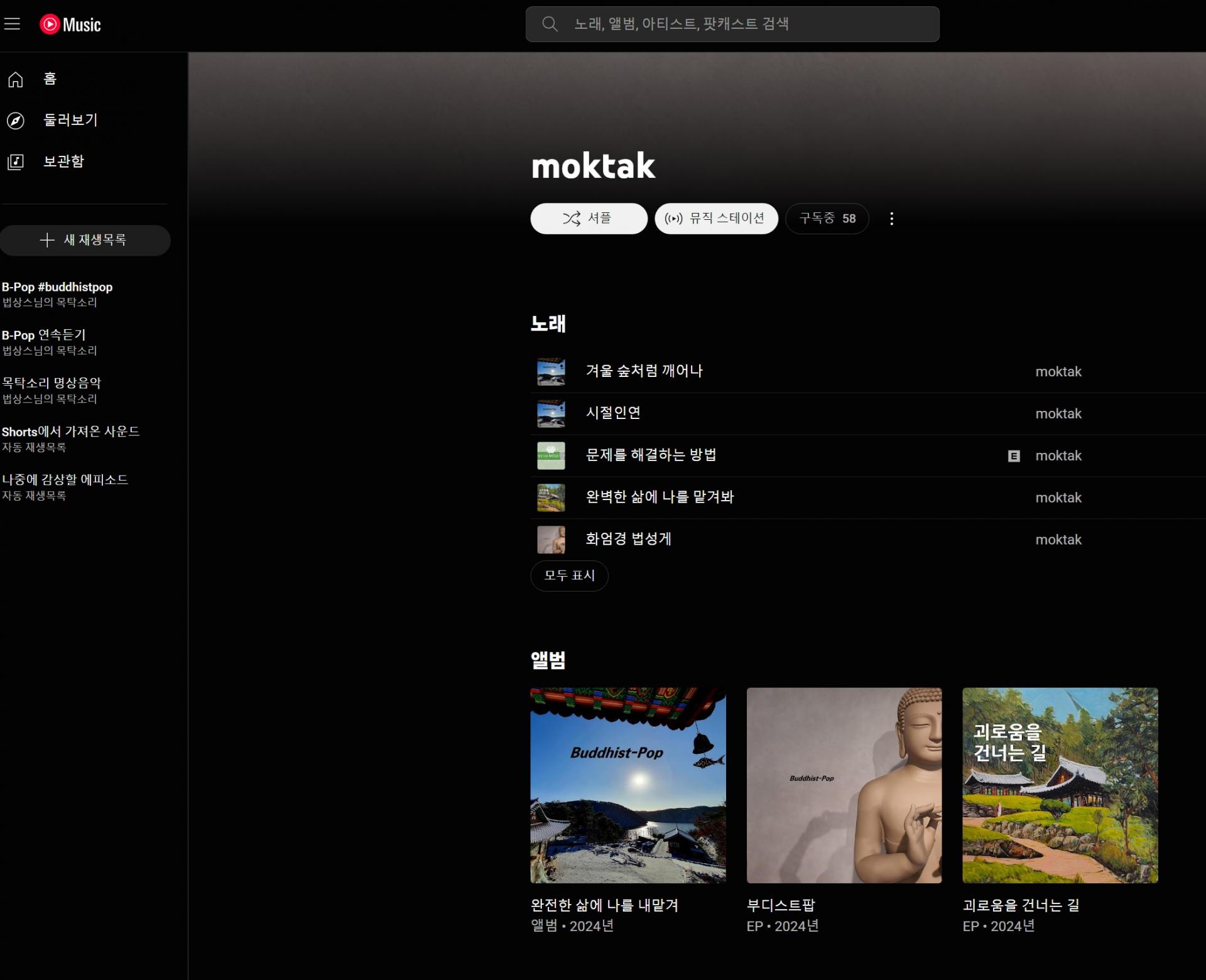
Task: Click the Shuffle (셔플) button
Action: tap(589, 219)
